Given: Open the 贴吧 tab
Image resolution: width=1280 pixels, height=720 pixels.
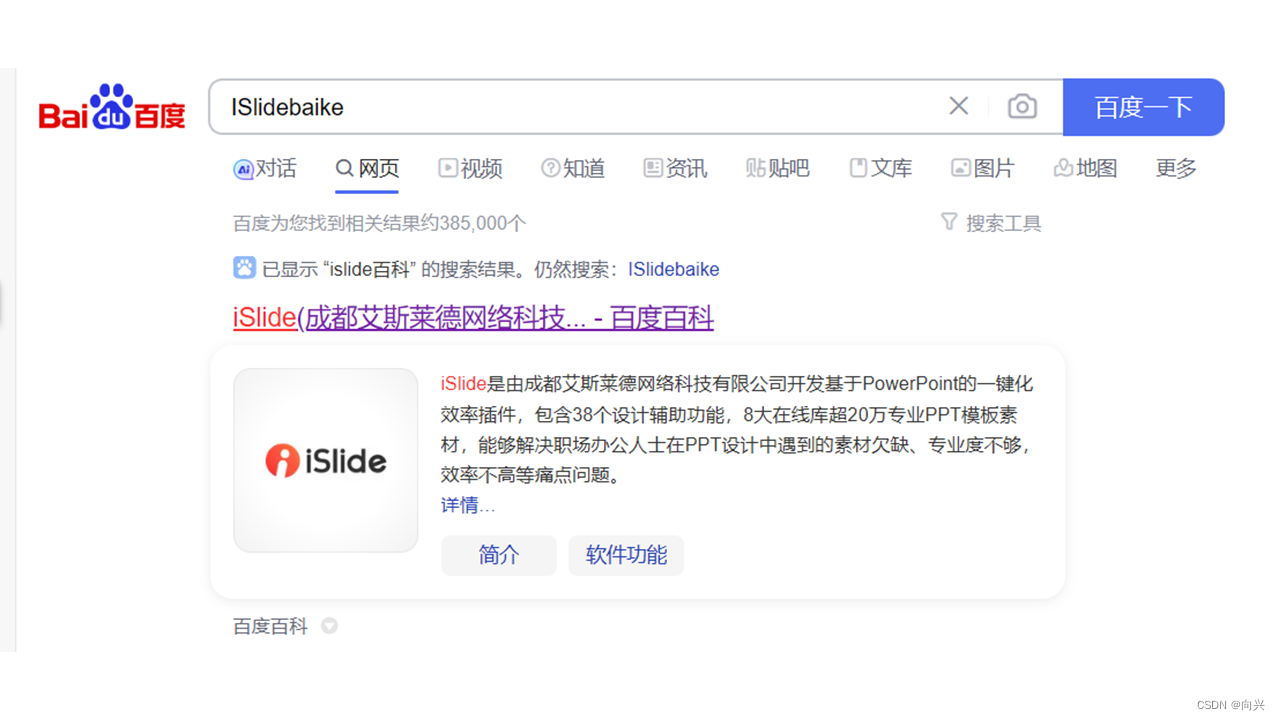Looking at the screenshot, I should [x=777, y=168].
